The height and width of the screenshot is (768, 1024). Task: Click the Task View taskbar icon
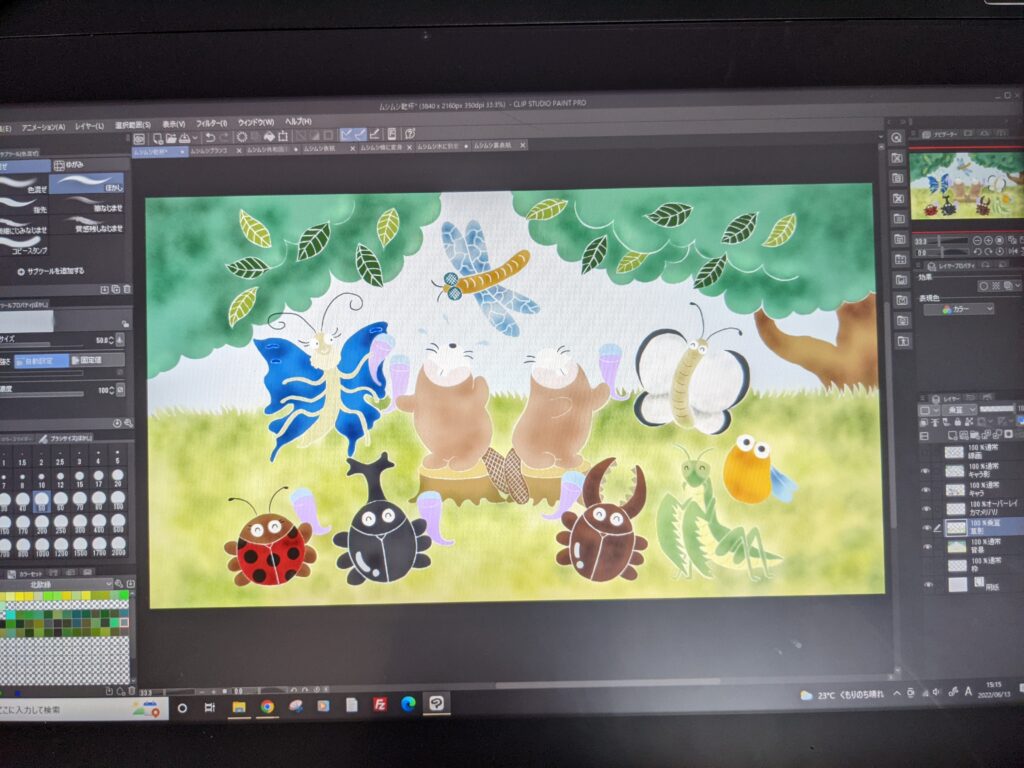click(210, 707)
